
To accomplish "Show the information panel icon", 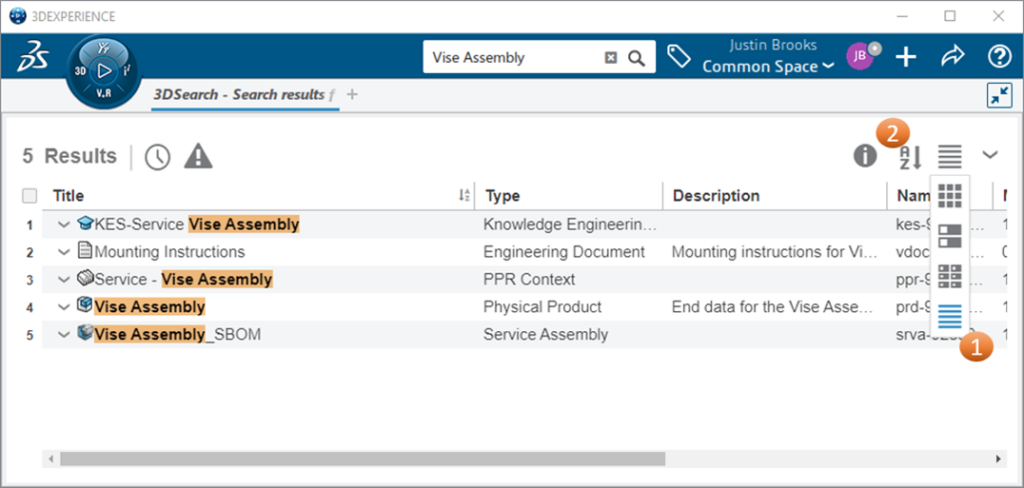I will (x=864, y=155).
